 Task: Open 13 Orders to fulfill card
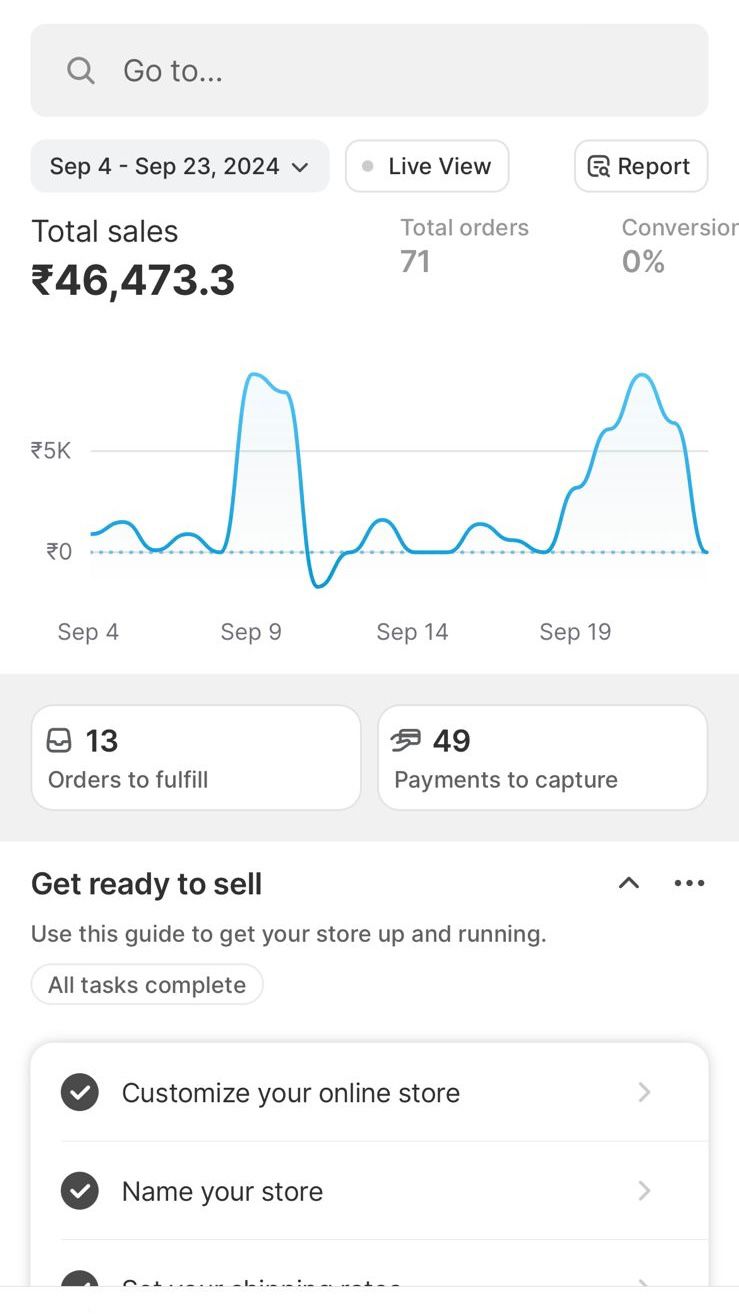(196, 758)
